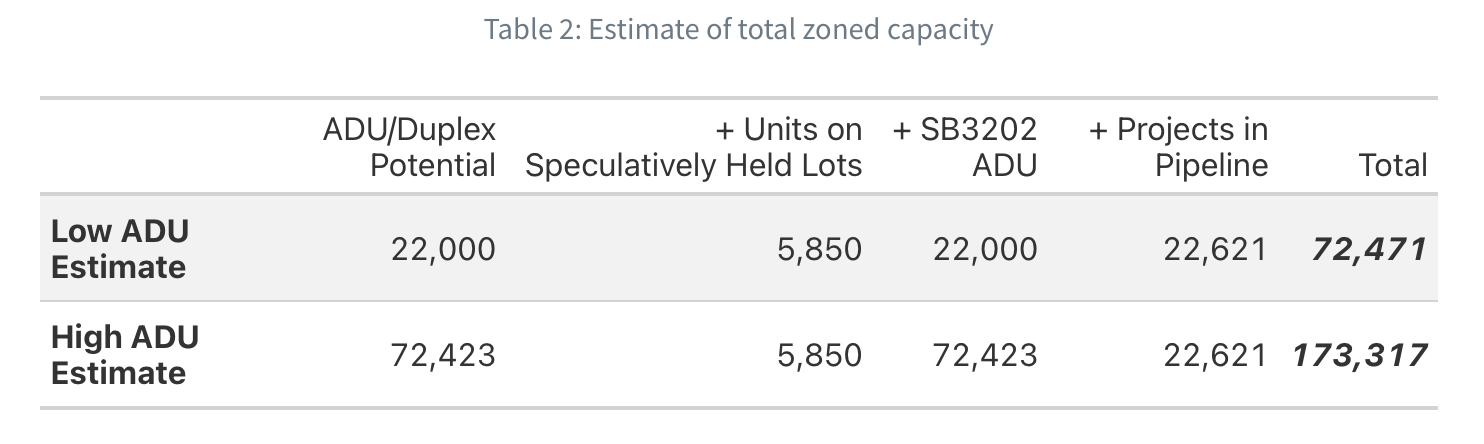Click the '+ Projects in Pipeline' column header
The image size is (1484, 444).
coord(1178,147)
